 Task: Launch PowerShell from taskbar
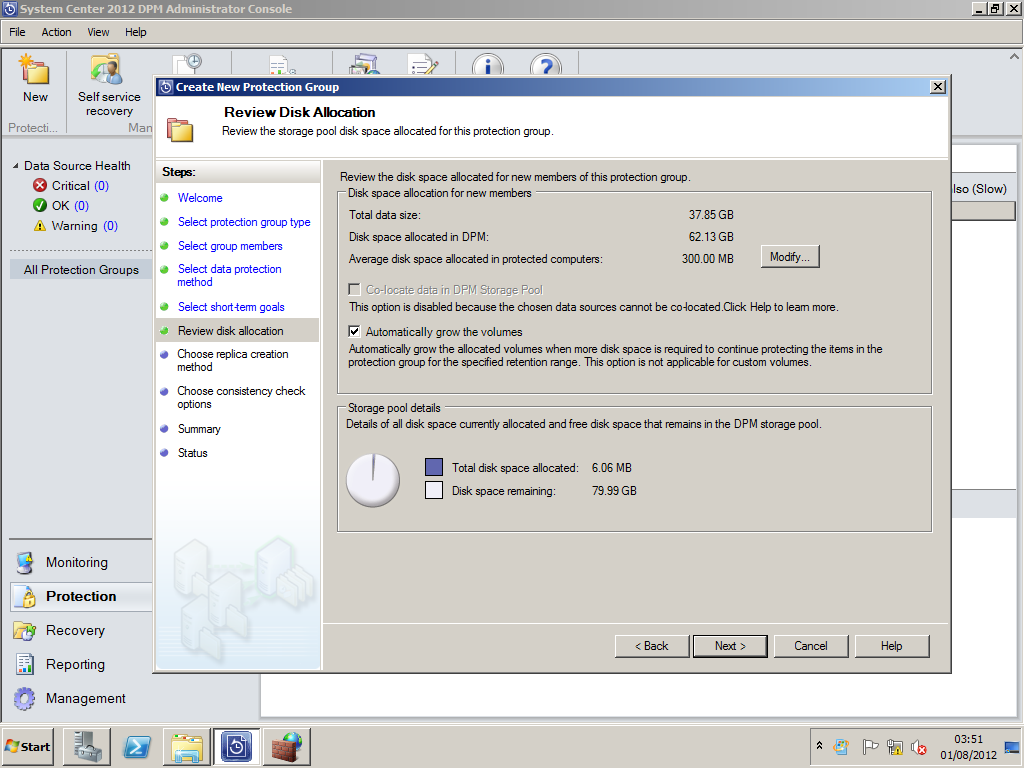click(137, 746)
